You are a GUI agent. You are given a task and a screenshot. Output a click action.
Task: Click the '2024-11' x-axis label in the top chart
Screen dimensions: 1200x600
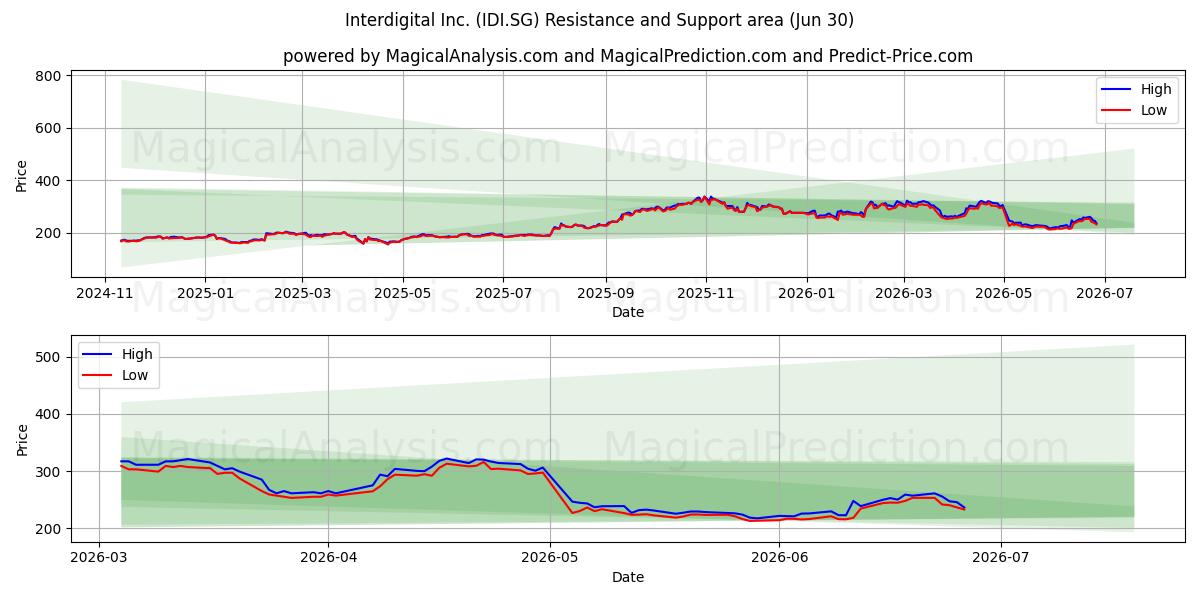105,294
